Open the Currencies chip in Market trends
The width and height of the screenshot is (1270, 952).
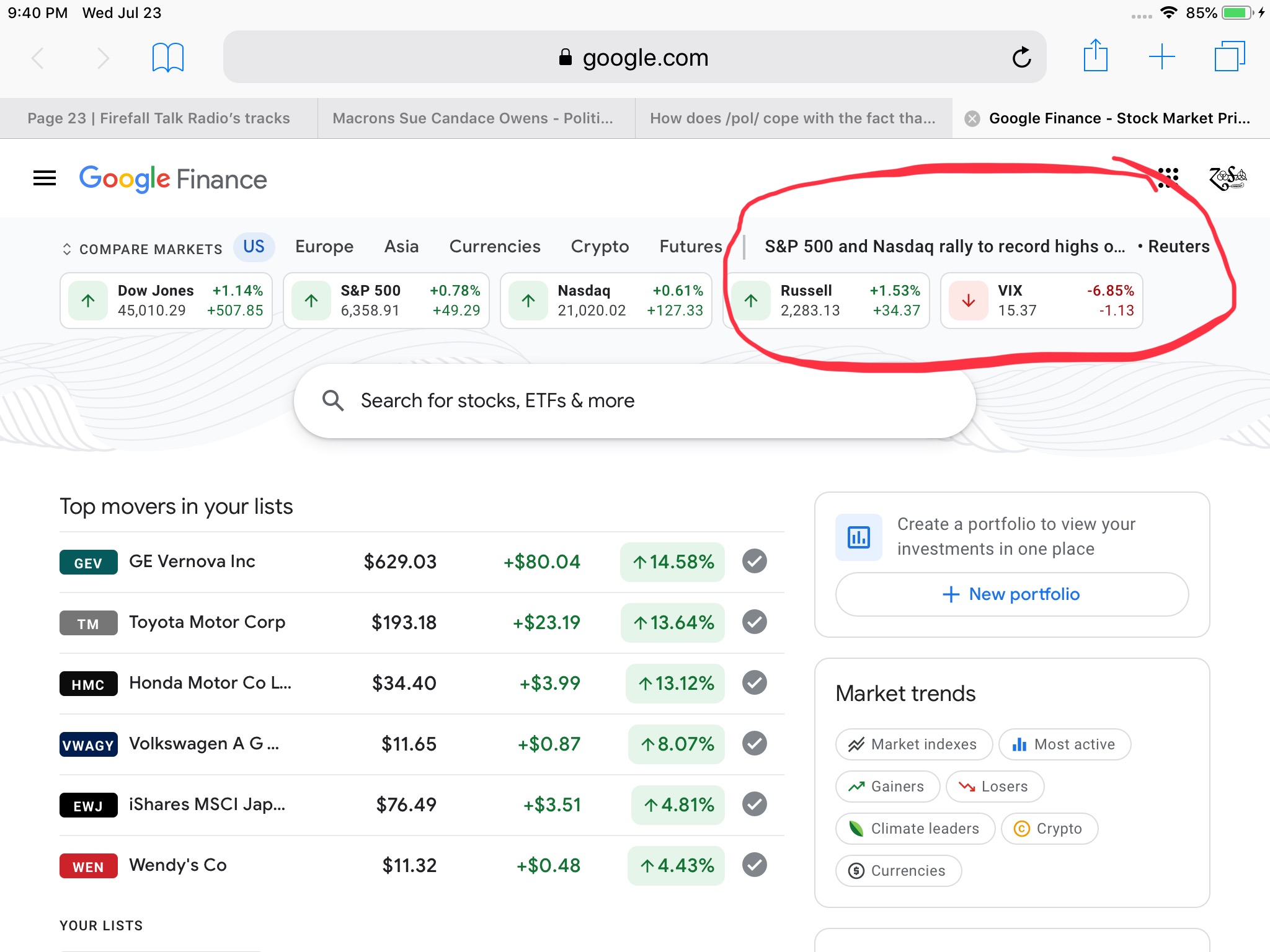(x=899, y=871)
